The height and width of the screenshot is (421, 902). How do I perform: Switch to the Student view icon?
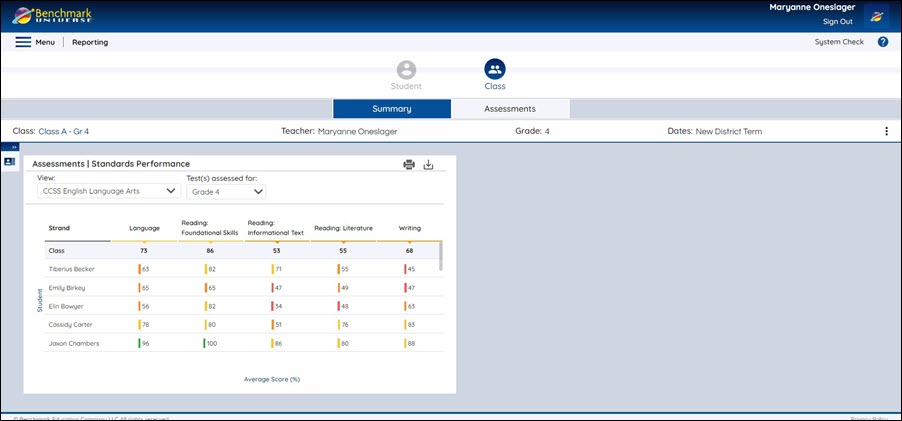406,70
